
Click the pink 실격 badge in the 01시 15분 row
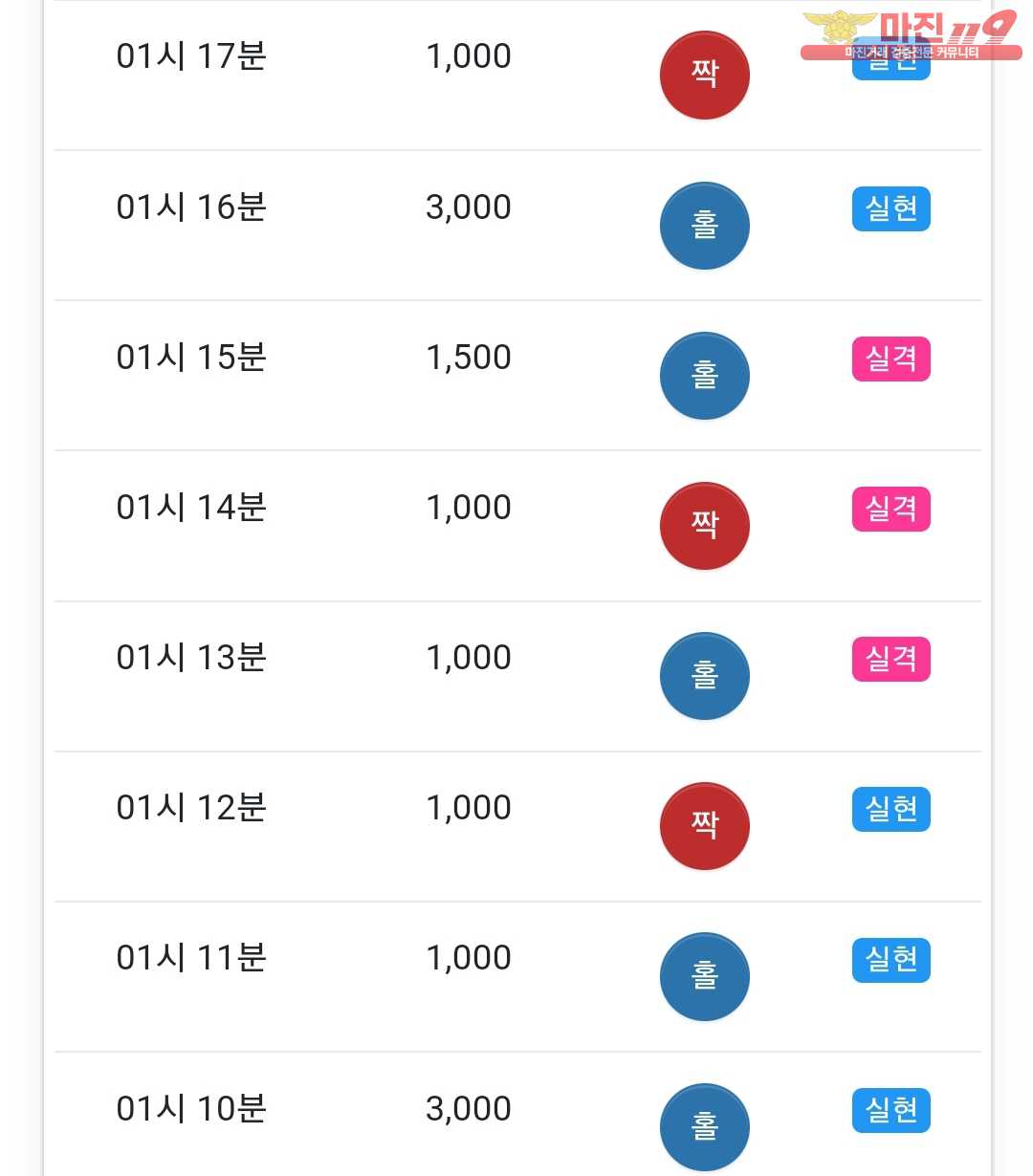click(x=890, y=359)
